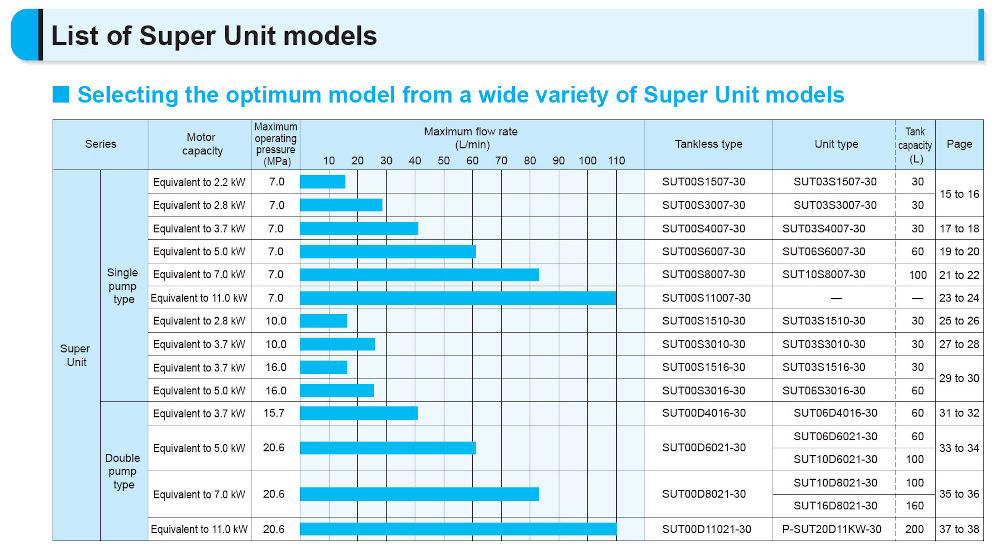
Task: Click the page reference 37 to 38
Action: coord(959,529)
